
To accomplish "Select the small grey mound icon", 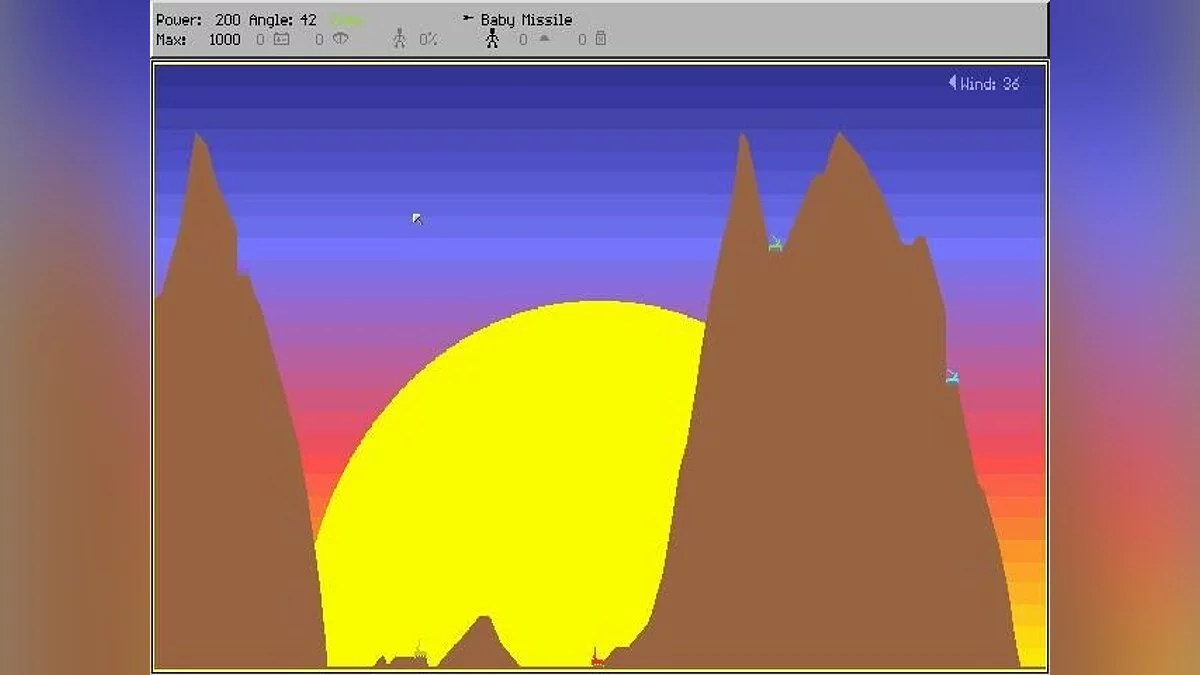I will (x=544, y=39).
